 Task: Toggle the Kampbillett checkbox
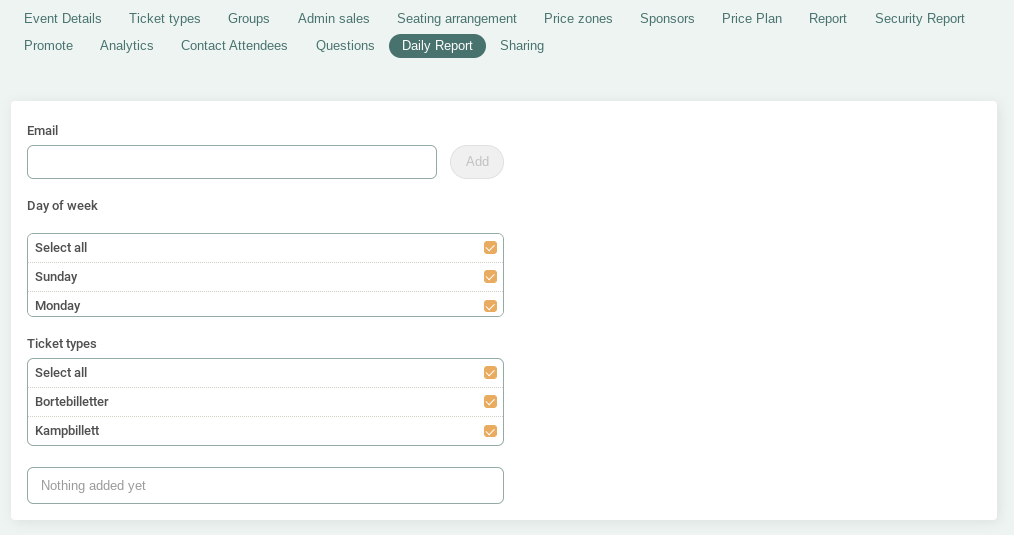(x=490, y=431)
